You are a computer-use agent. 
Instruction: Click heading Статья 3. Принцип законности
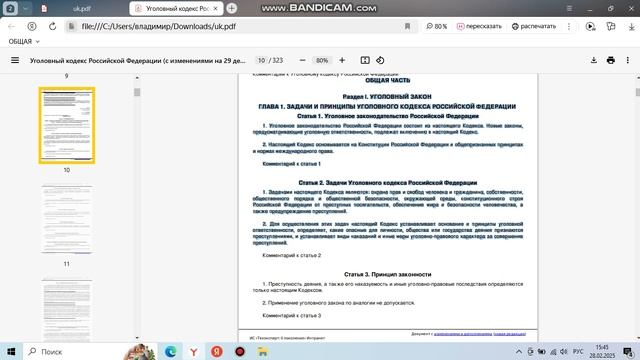(387, 274)
